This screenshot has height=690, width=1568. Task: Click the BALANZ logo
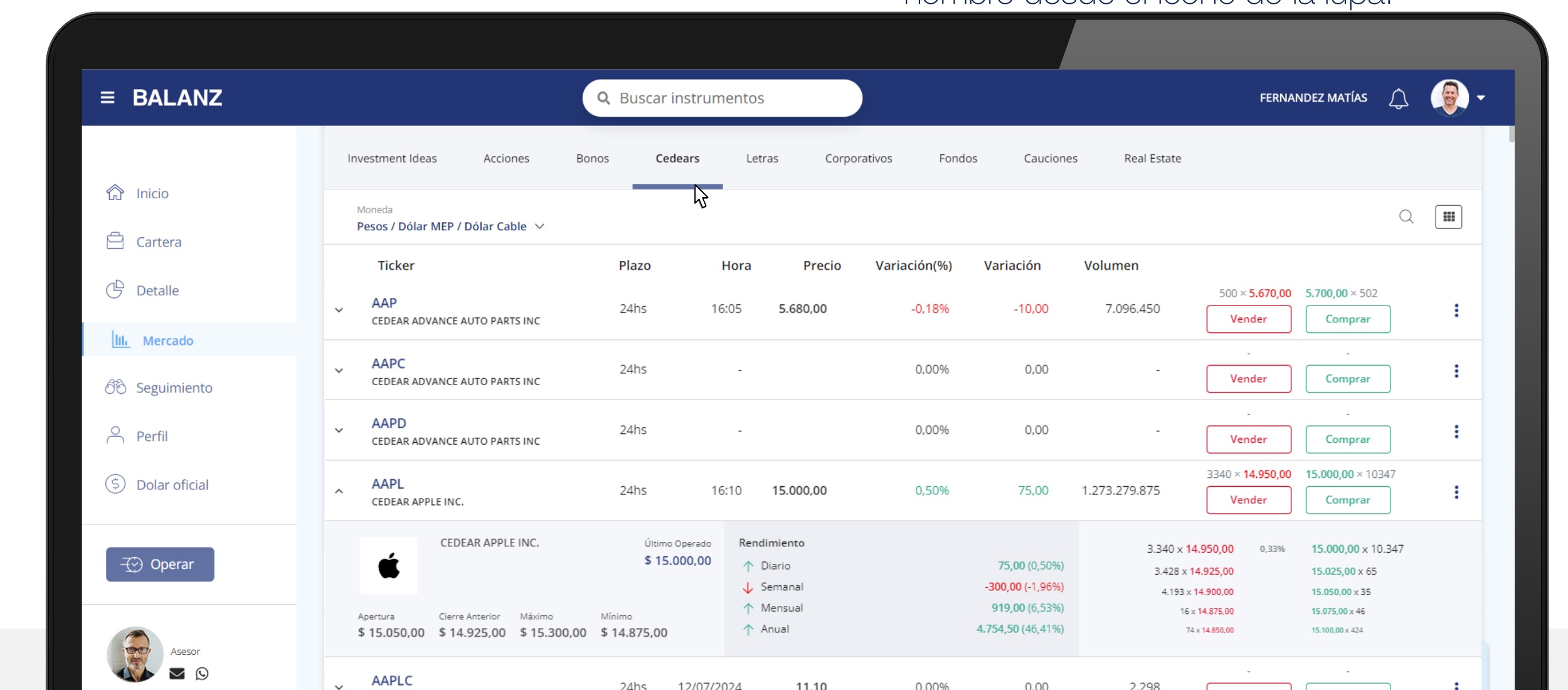pos(177,98)
